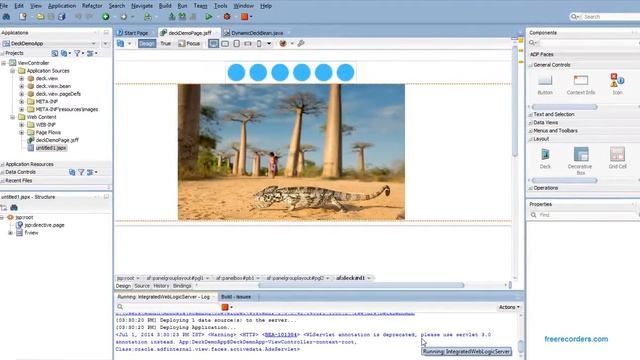Expand the deck.view.bean package node
640x360 pixels.
[x=22, y=86]
